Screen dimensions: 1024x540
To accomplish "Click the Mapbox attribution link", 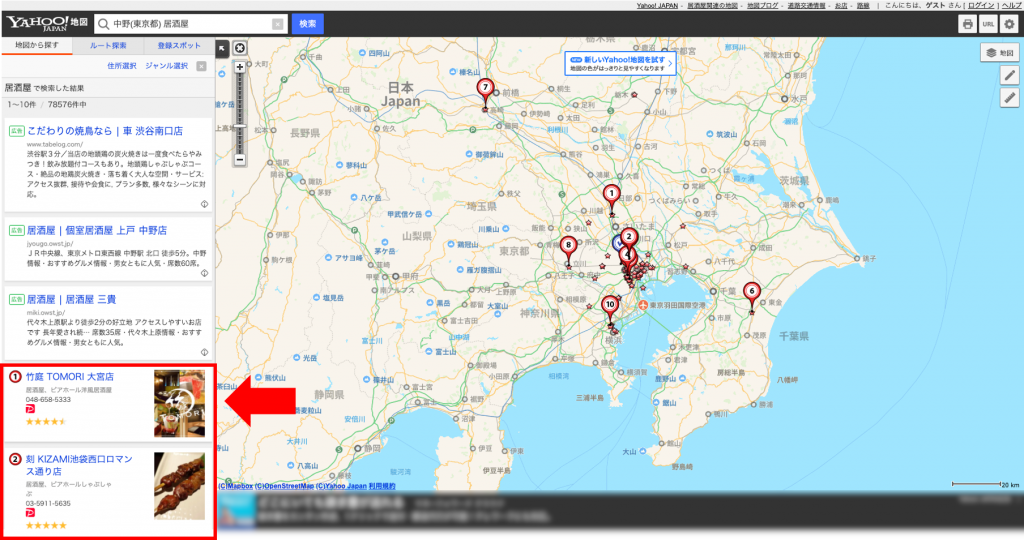I will [x=236, y=486].
